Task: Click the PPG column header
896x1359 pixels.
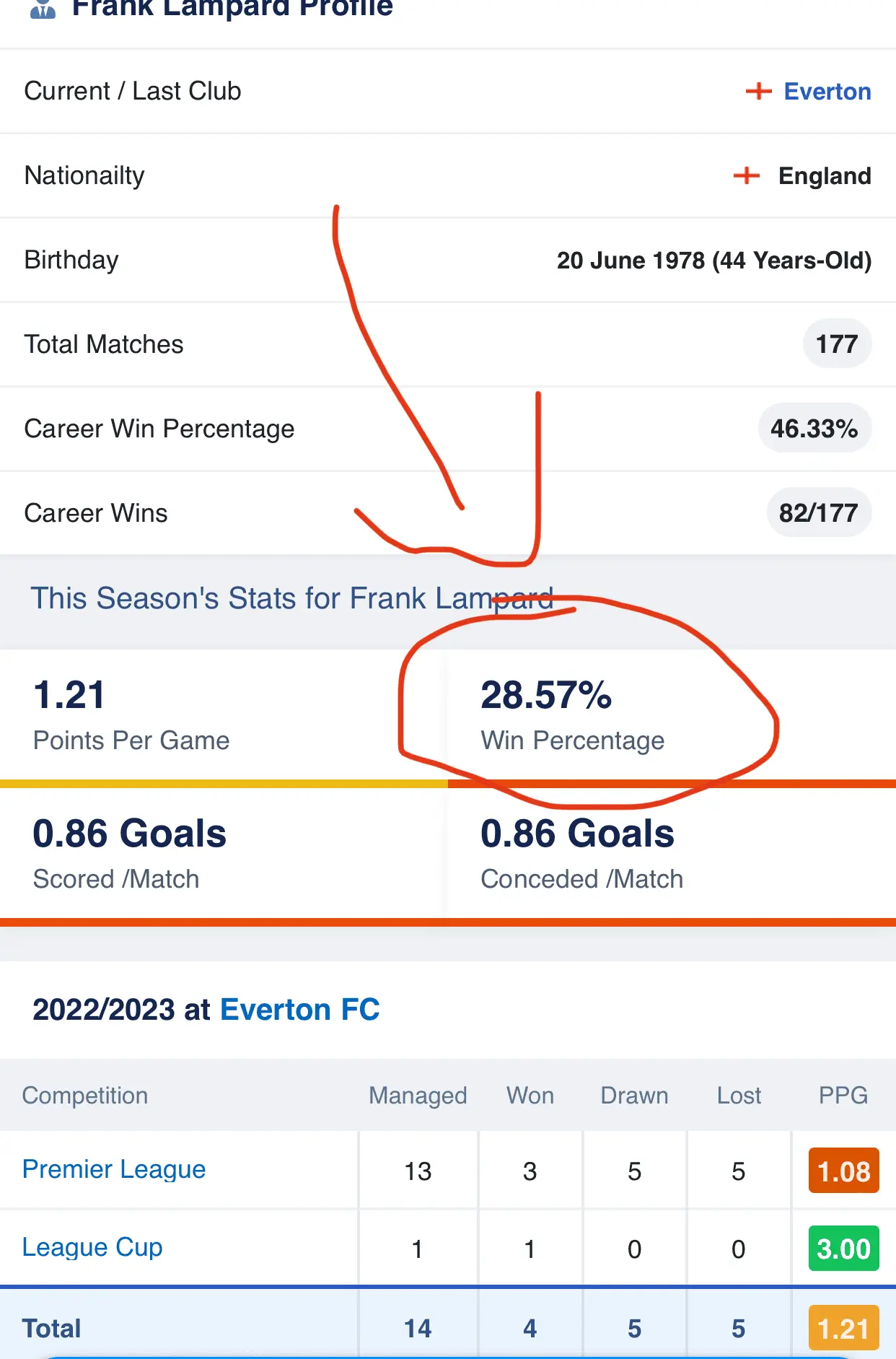Action: (x=843, y=1096)
